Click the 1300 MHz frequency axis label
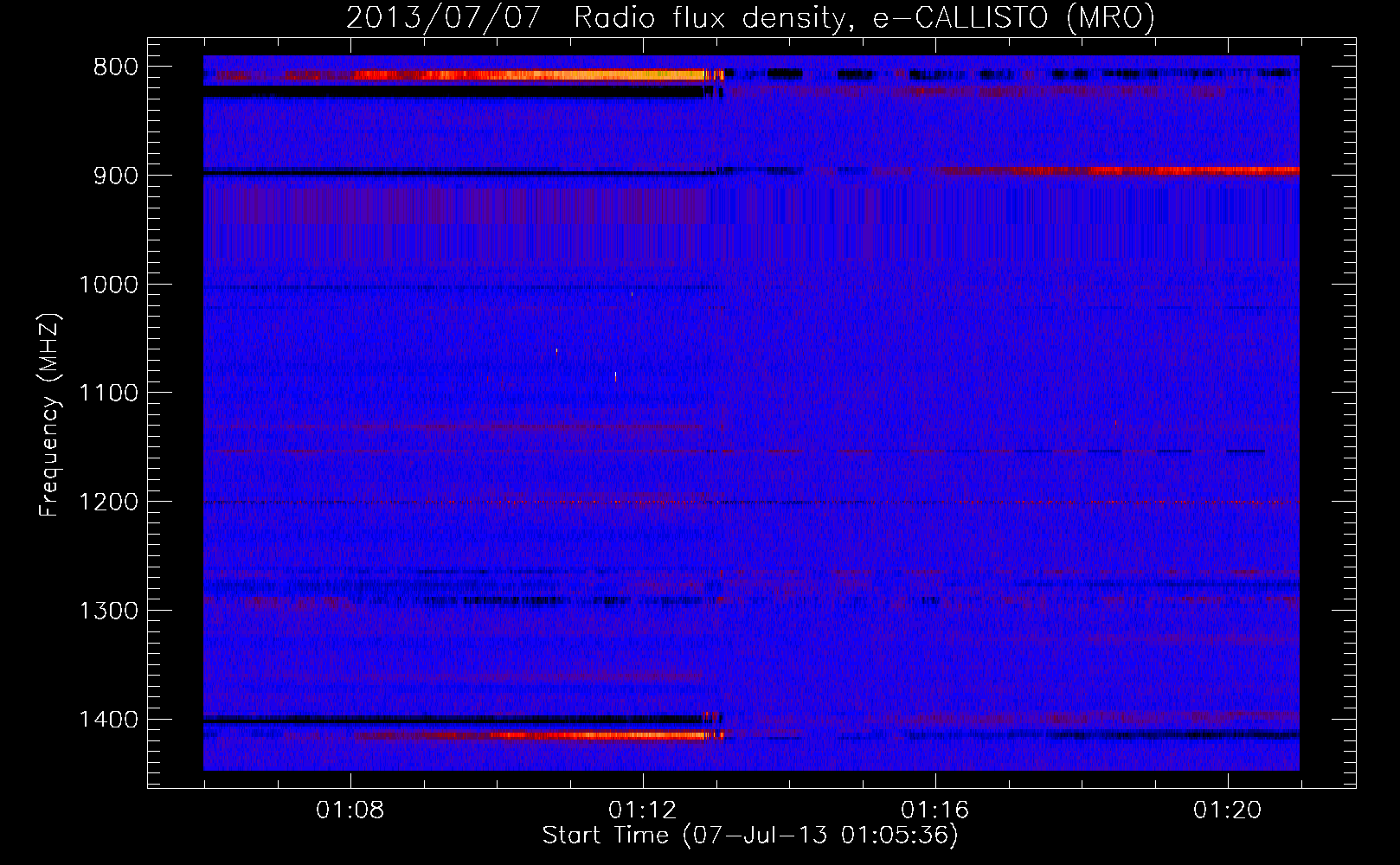Image resolution: width=1400 pixels, height=865 pixels. tap(108, 612)
